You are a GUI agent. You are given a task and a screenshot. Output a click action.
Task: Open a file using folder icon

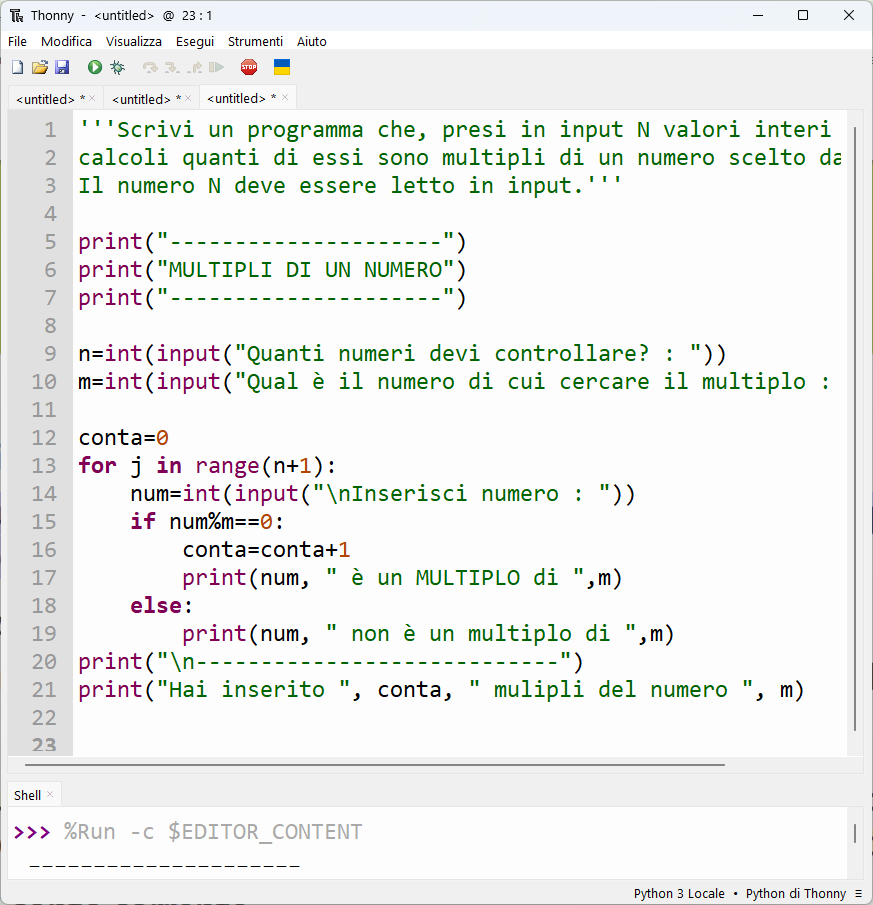tap(40, 68)
